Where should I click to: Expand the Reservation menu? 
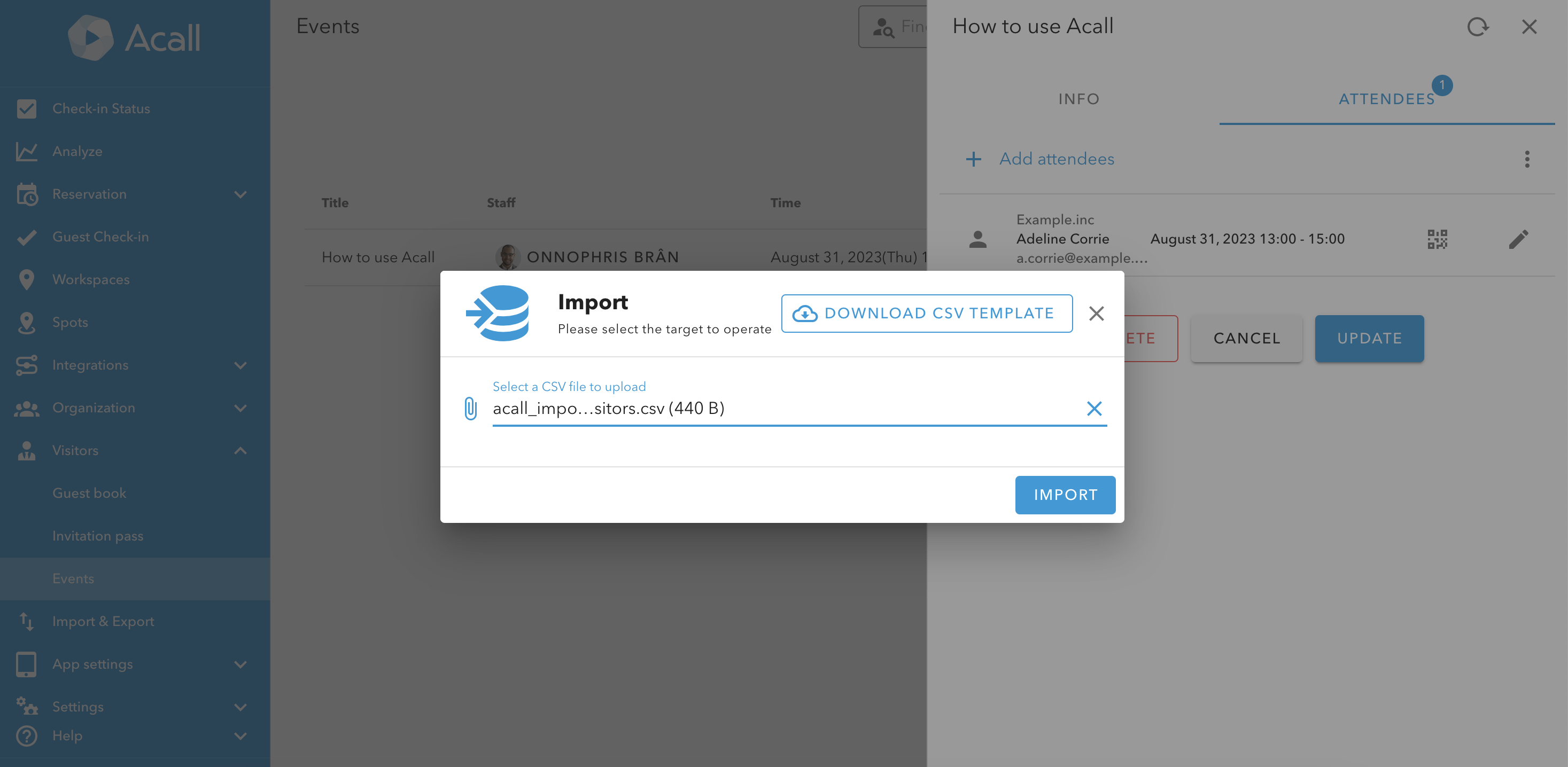[240, 194]
